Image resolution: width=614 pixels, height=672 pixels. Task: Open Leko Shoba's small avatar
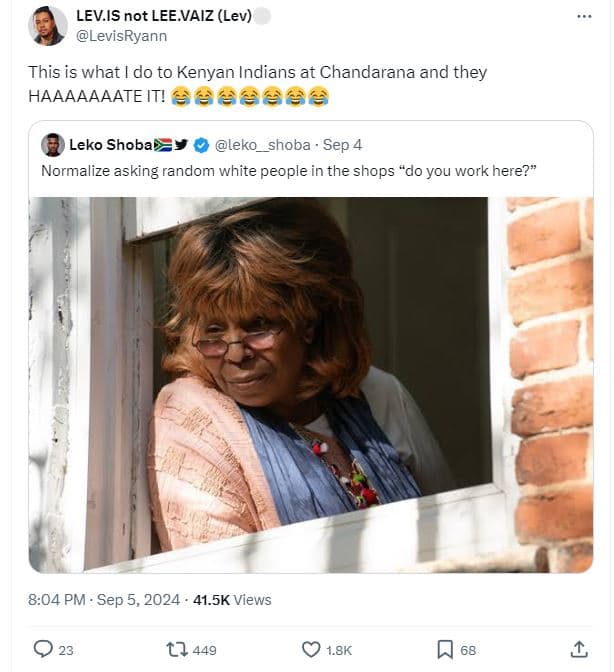[52, 145]
